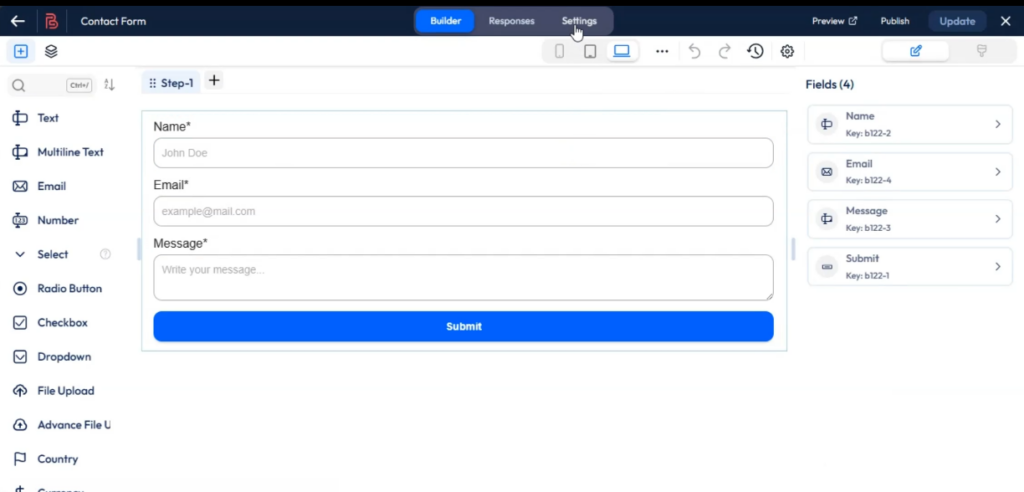Open the form history icon
The image size is (1024, 492).
coord(756,51)
